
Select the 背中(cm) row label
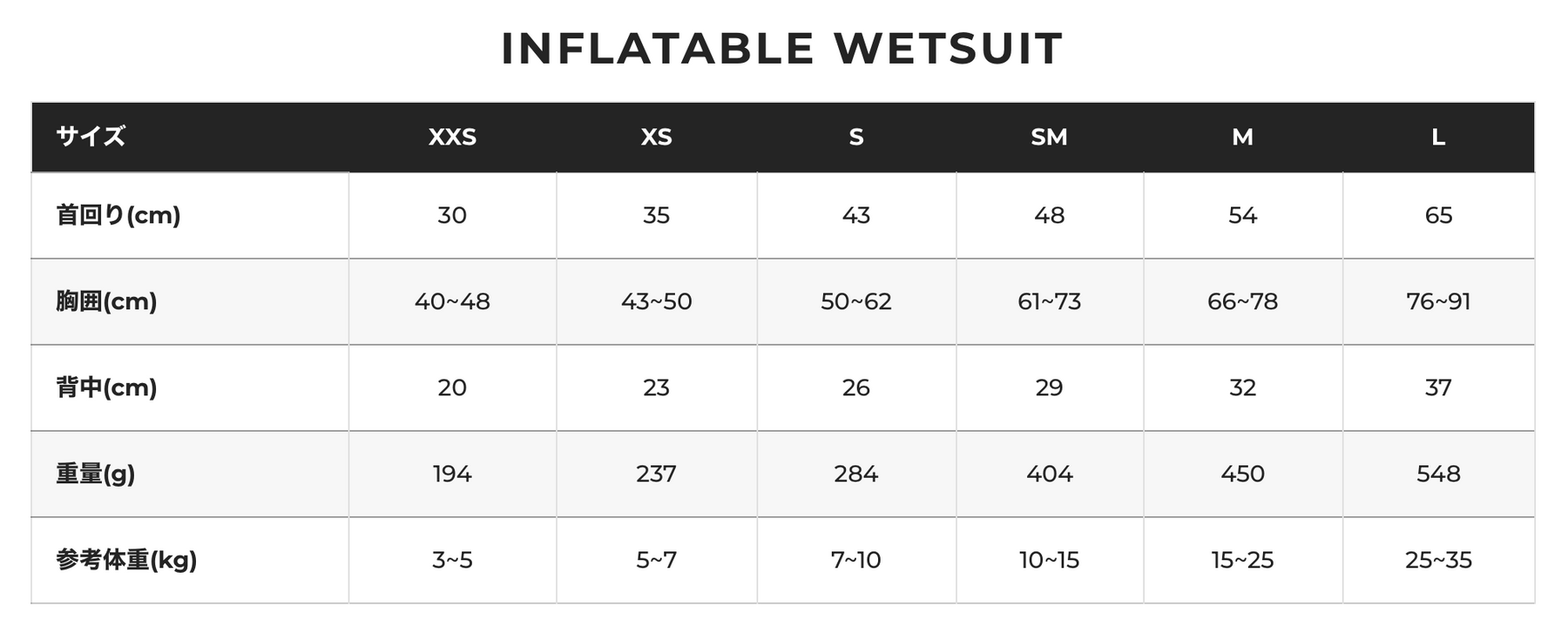[106, 387]
